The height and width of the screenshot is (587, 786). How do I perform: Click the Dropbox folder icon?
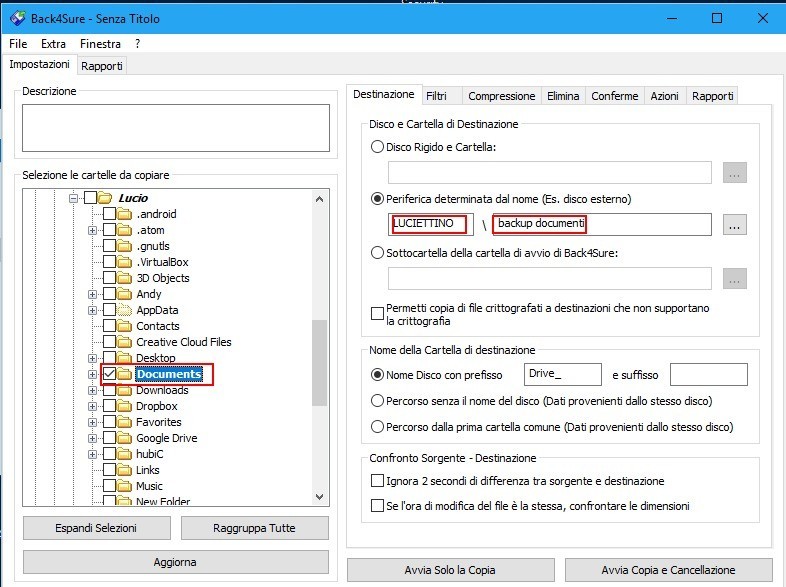[x=125, y=406]
